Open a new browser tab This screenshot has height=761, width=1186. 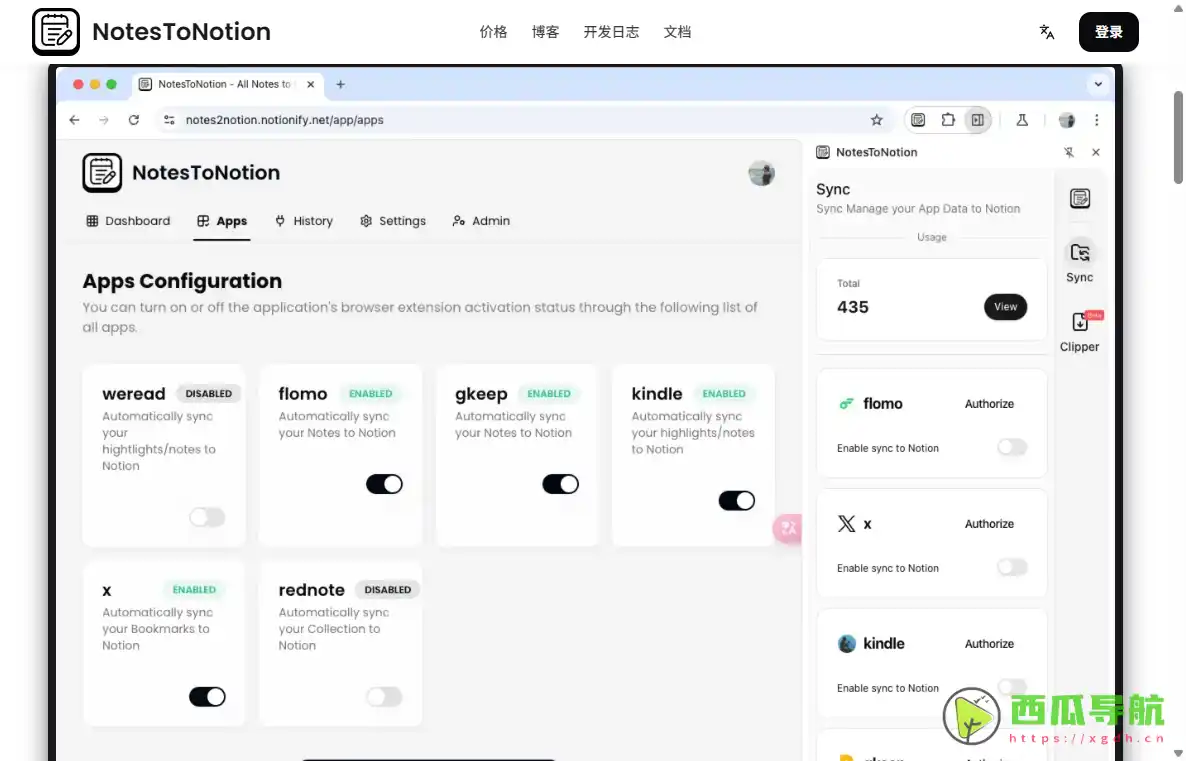coord(340,84)
